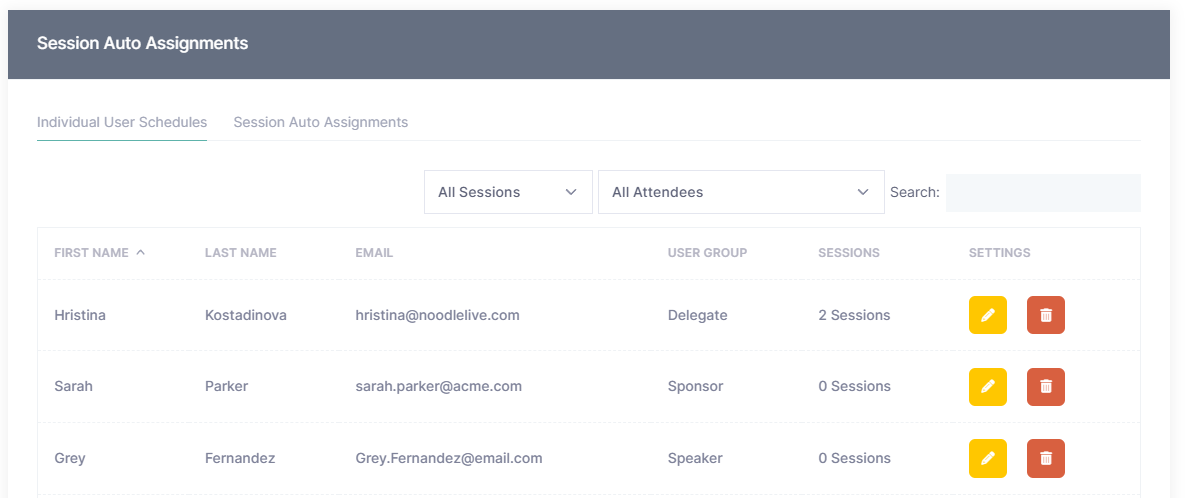The image size is (1186, 498).
Task: Click the 2 Sessions cell for Hristina
Action: (853, 315)
